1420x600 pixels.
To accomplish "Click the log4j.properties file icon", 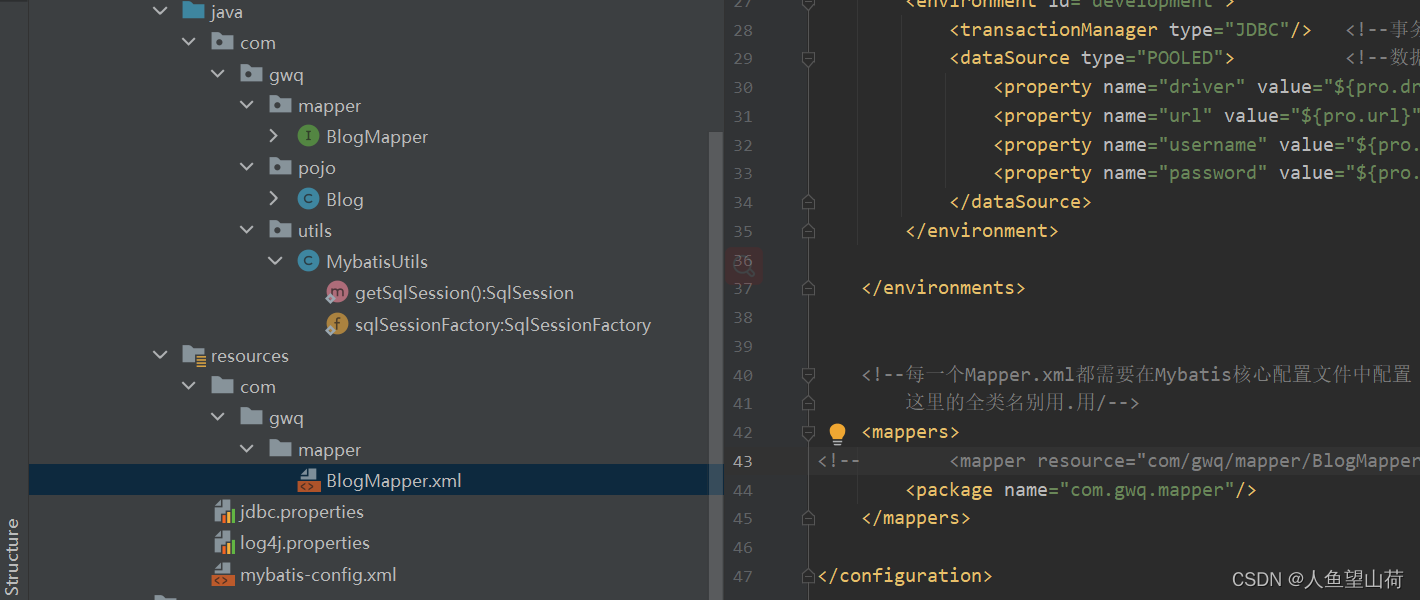I will [x=224, y=543].
